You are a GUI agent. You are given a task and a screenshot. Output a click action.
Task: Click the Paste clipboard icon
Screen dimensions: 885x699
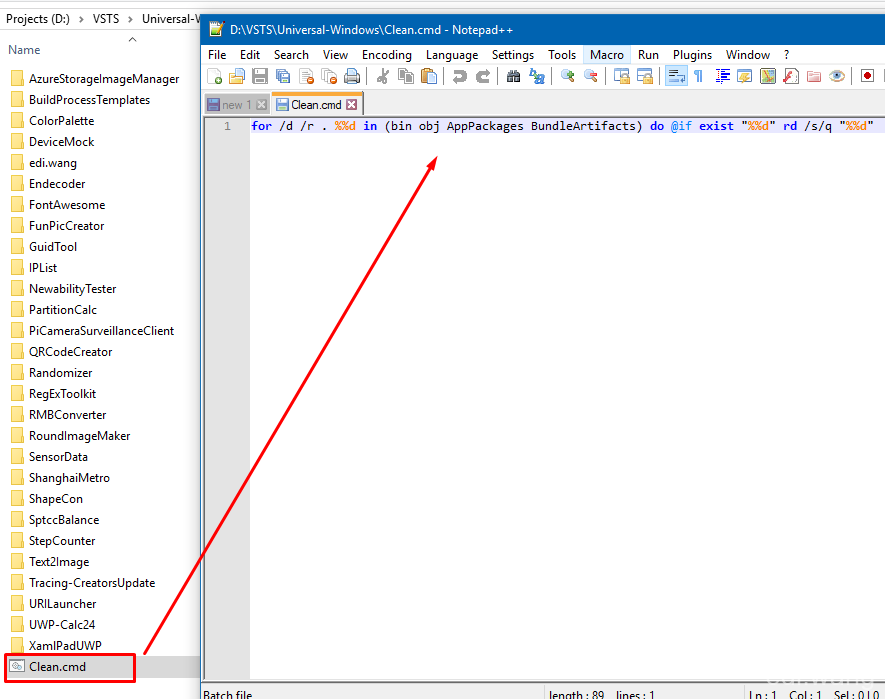pos(429,76)
